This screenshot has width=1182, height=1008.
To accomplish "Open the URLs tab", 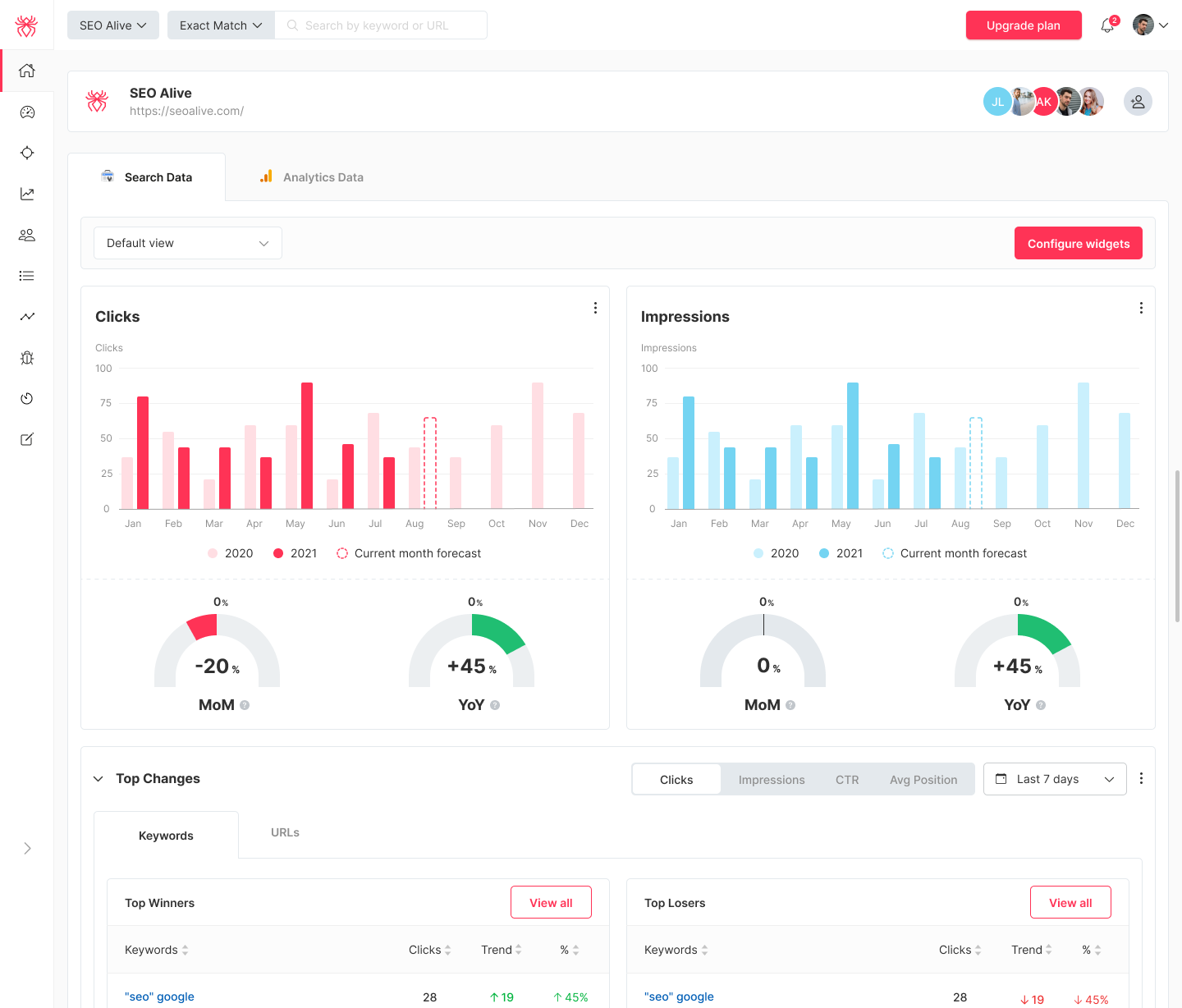I will tap(285, 832).
